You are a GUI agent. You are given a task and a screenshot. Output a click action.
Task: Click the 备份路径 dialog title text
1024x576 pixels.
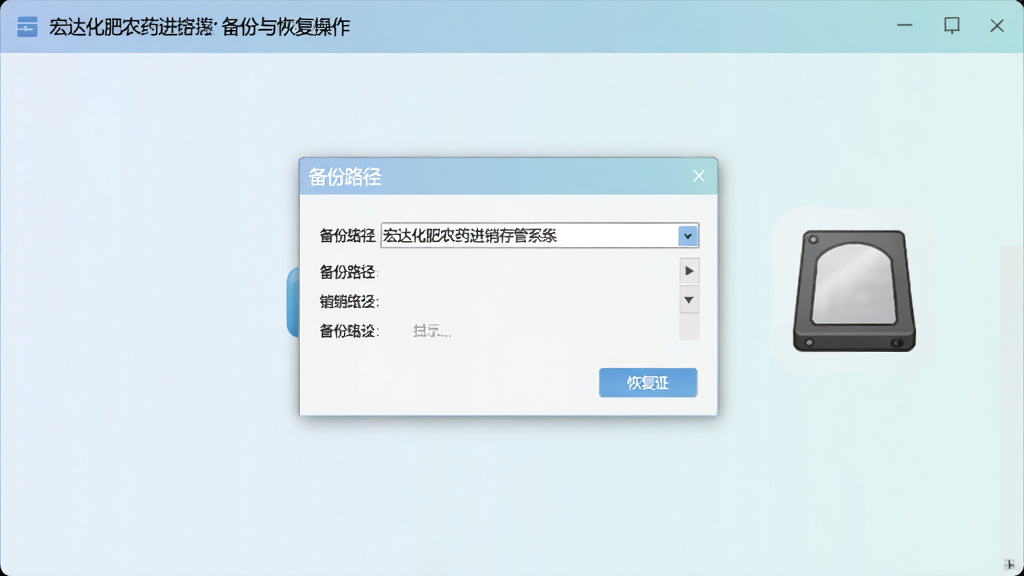click(345, 176)
